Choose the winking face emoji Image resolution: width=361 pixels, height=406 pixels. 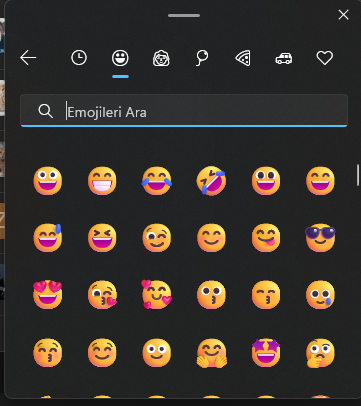[157, 238]
